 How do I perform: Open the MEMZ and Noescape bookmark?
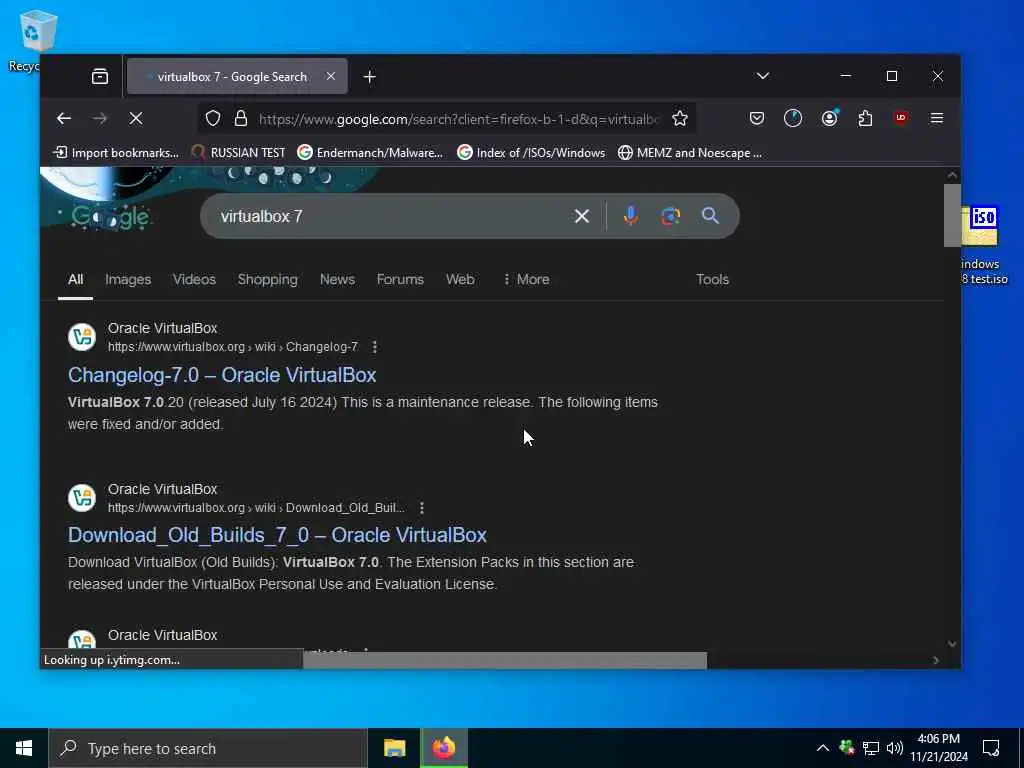click(x=690, y=153)
